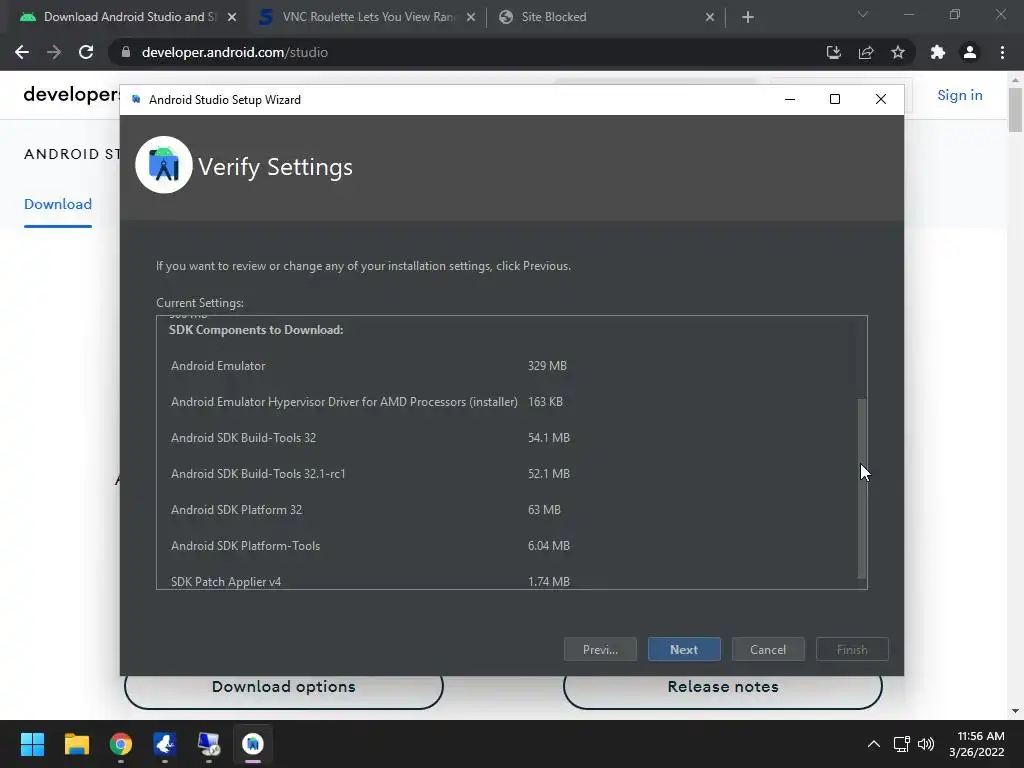Click the Sign in link
1024x768 pixels.
pos(959,95)
